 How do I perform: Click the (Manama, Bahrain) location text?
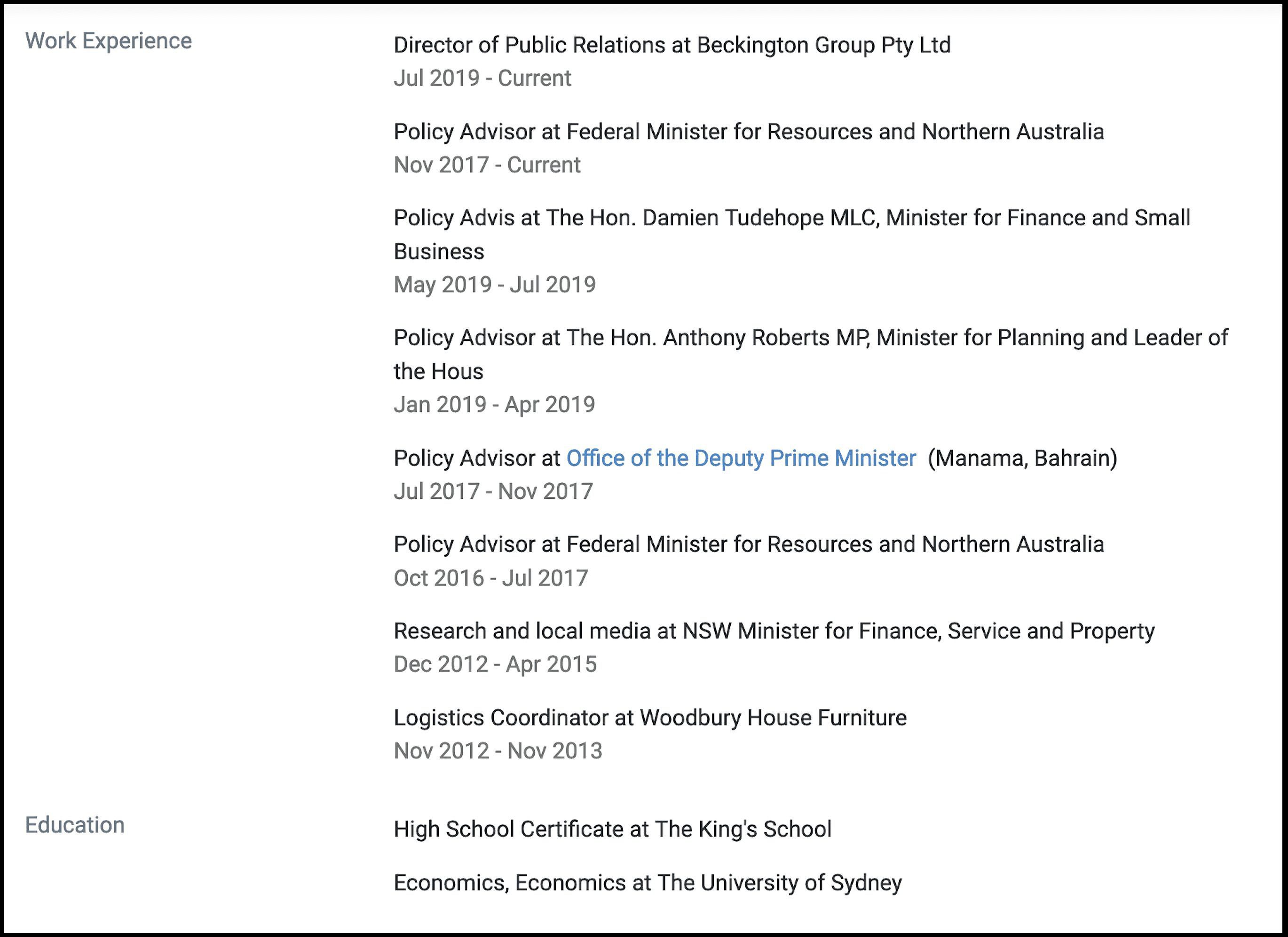[1022, 458]
